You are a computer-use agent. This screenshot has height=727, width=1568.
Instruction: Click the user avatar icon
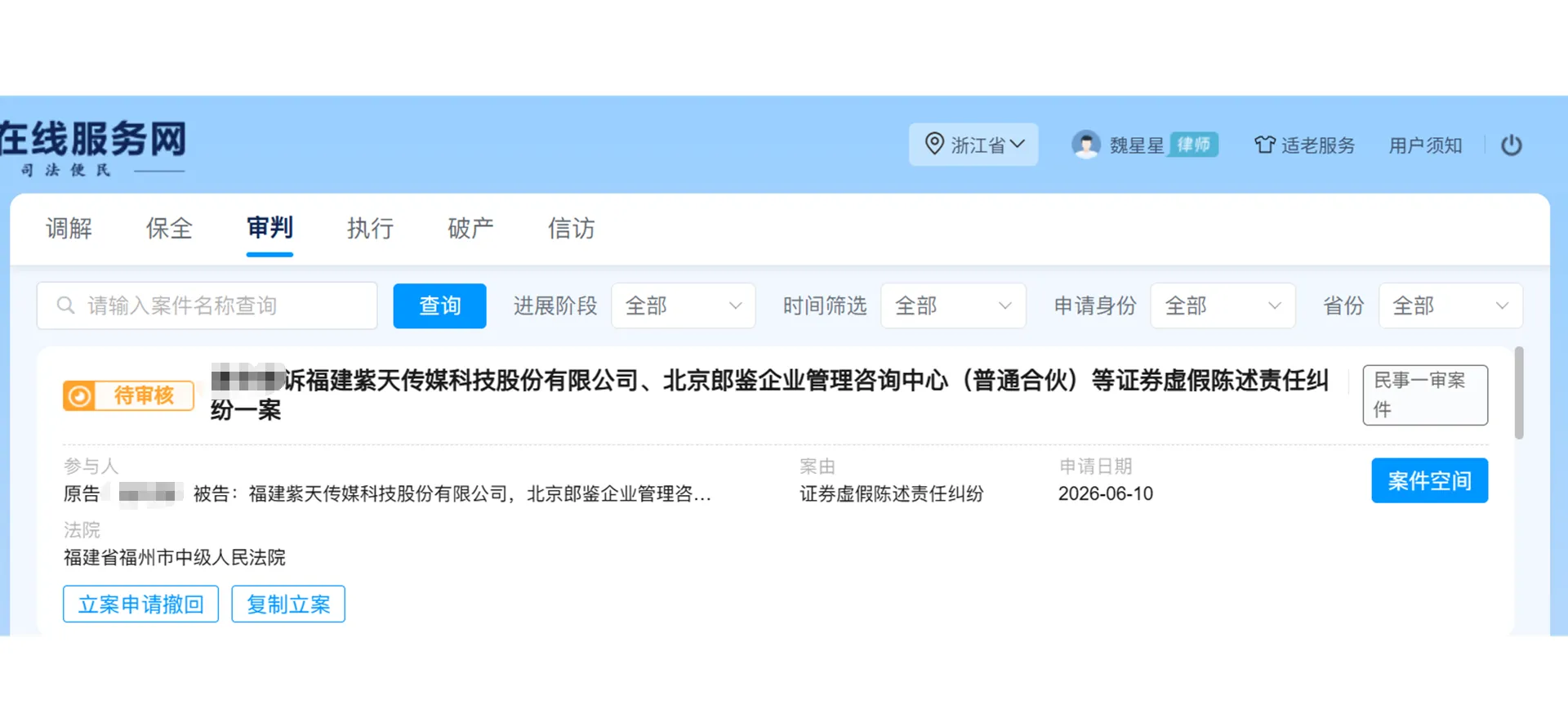pyautogui.click(x=1086, y=145)
